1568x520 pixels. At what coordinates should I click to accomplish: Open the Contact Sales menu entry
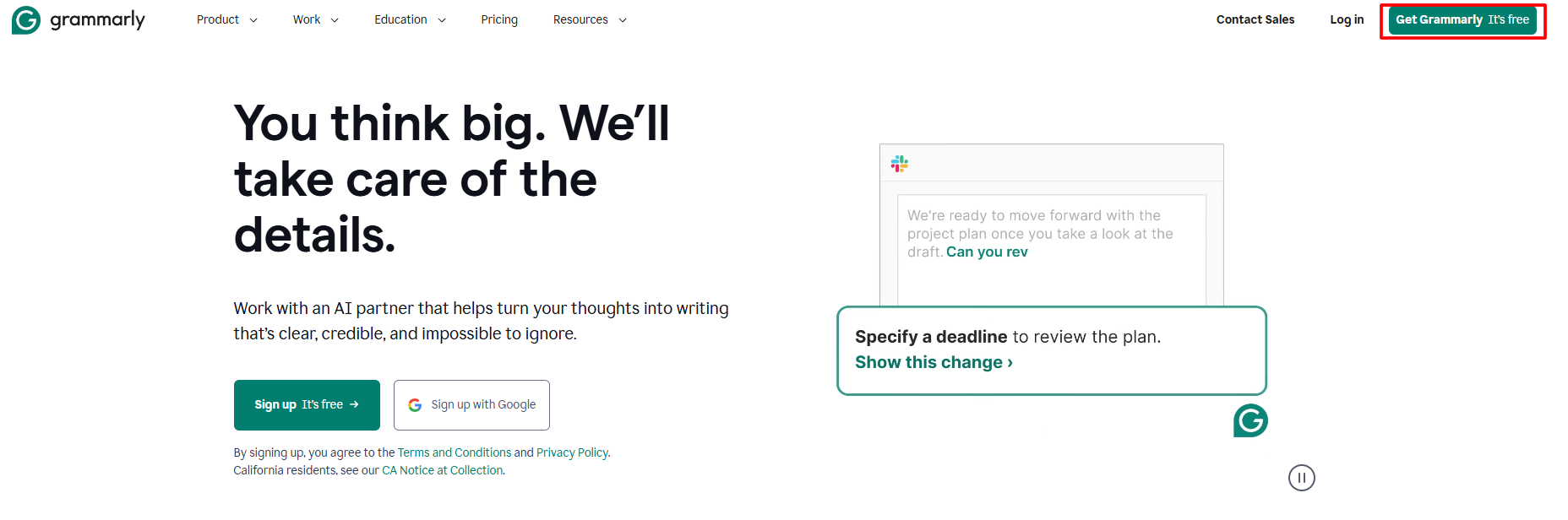point(1255,19)
